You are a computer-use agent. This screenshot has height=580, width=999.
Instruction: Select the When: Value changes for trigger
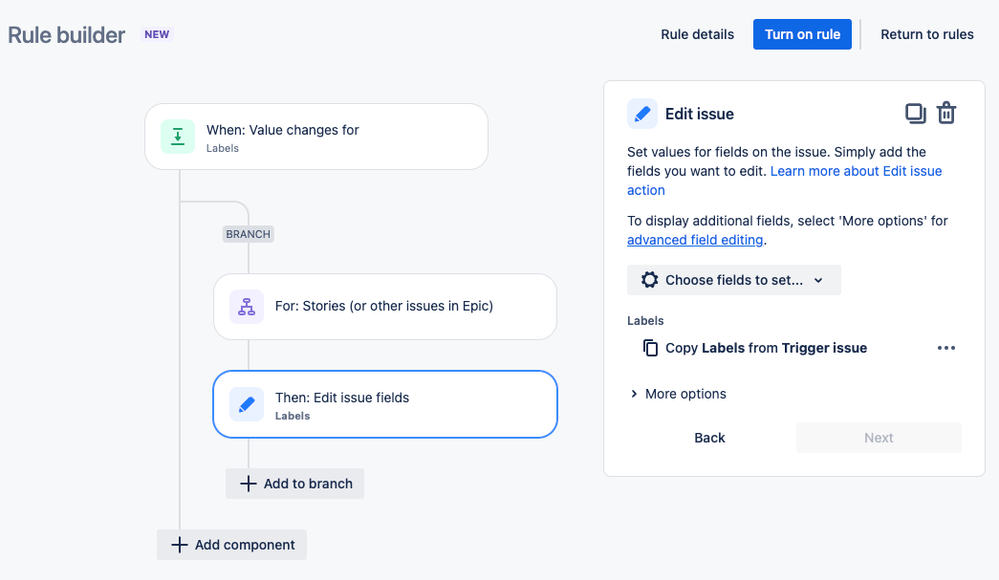tap(316, 136)
